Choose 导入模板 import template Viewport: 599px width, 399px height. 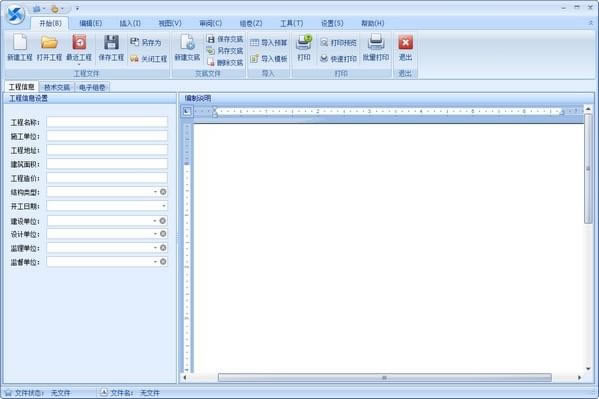269,58
